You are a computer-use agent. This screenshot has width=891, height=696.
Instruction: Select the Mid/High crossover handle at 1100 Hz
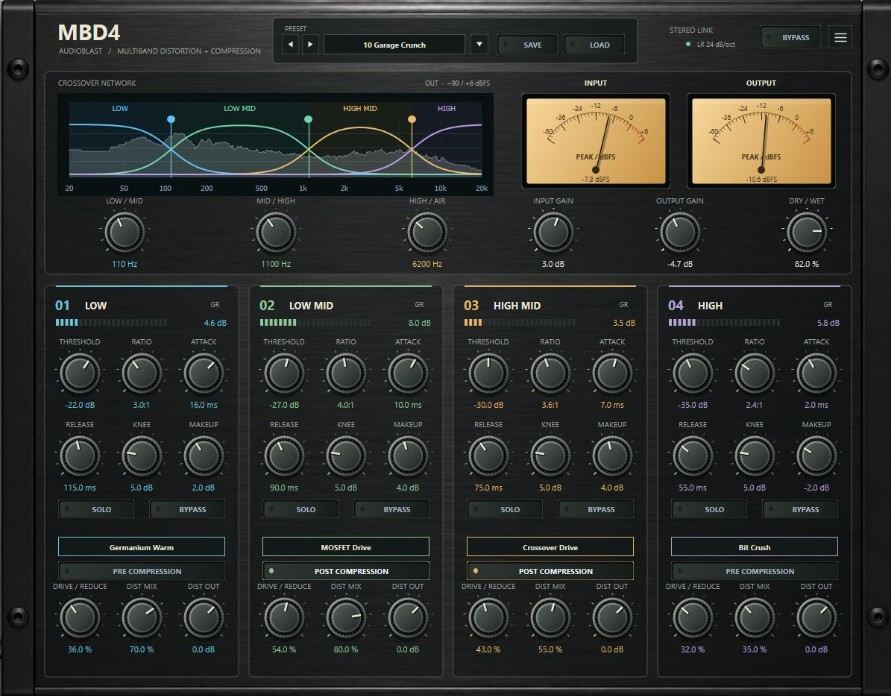click(x=308, y=119)
